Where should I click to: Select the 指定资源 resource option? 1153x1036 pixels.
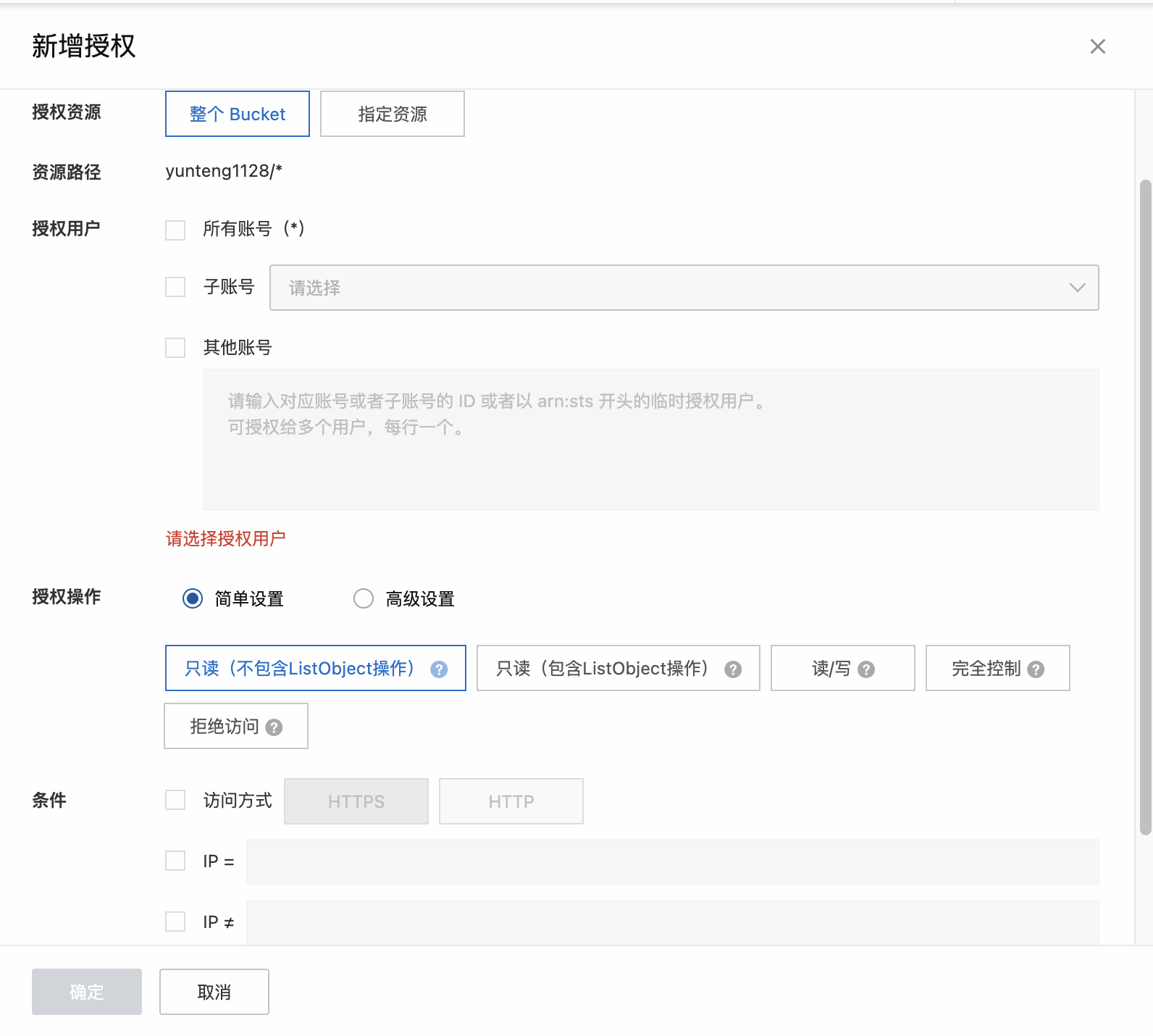tap(393, 114)
